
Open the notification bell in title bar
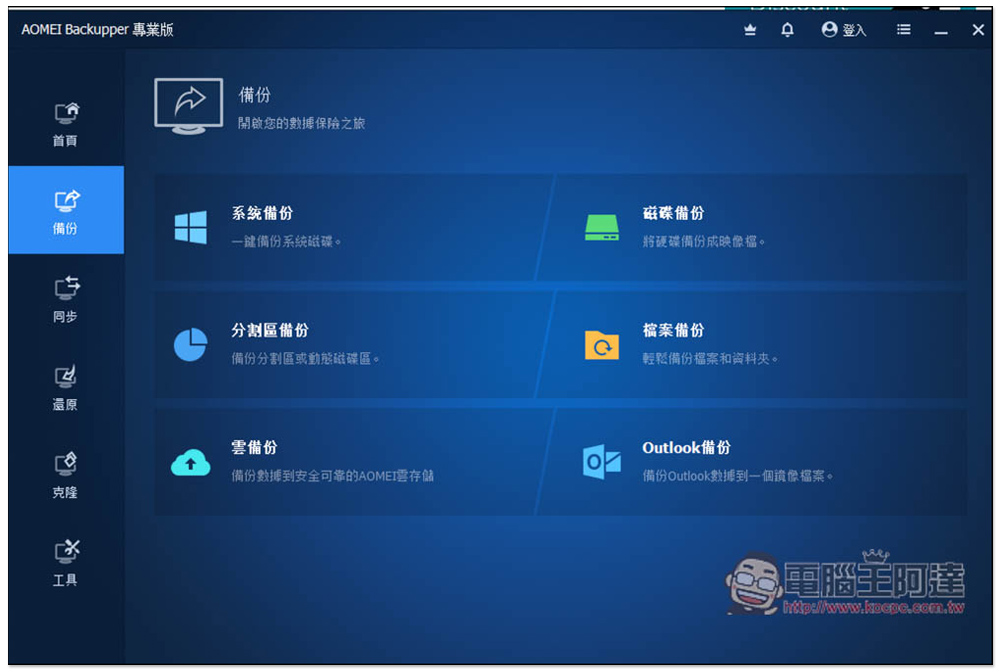pyautogui.click(x=787, y=30)
